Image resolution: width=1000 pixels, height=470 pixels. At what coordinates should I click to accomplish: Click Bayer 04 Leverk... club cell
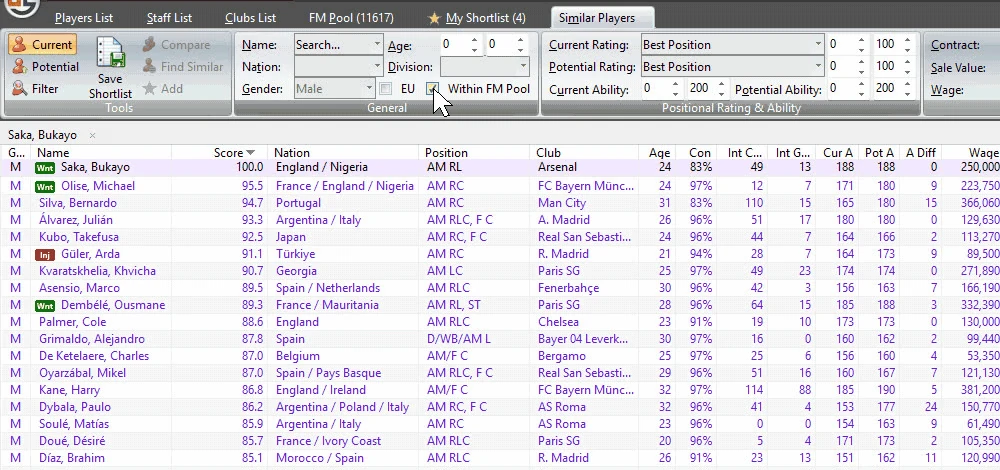[584, 339]
